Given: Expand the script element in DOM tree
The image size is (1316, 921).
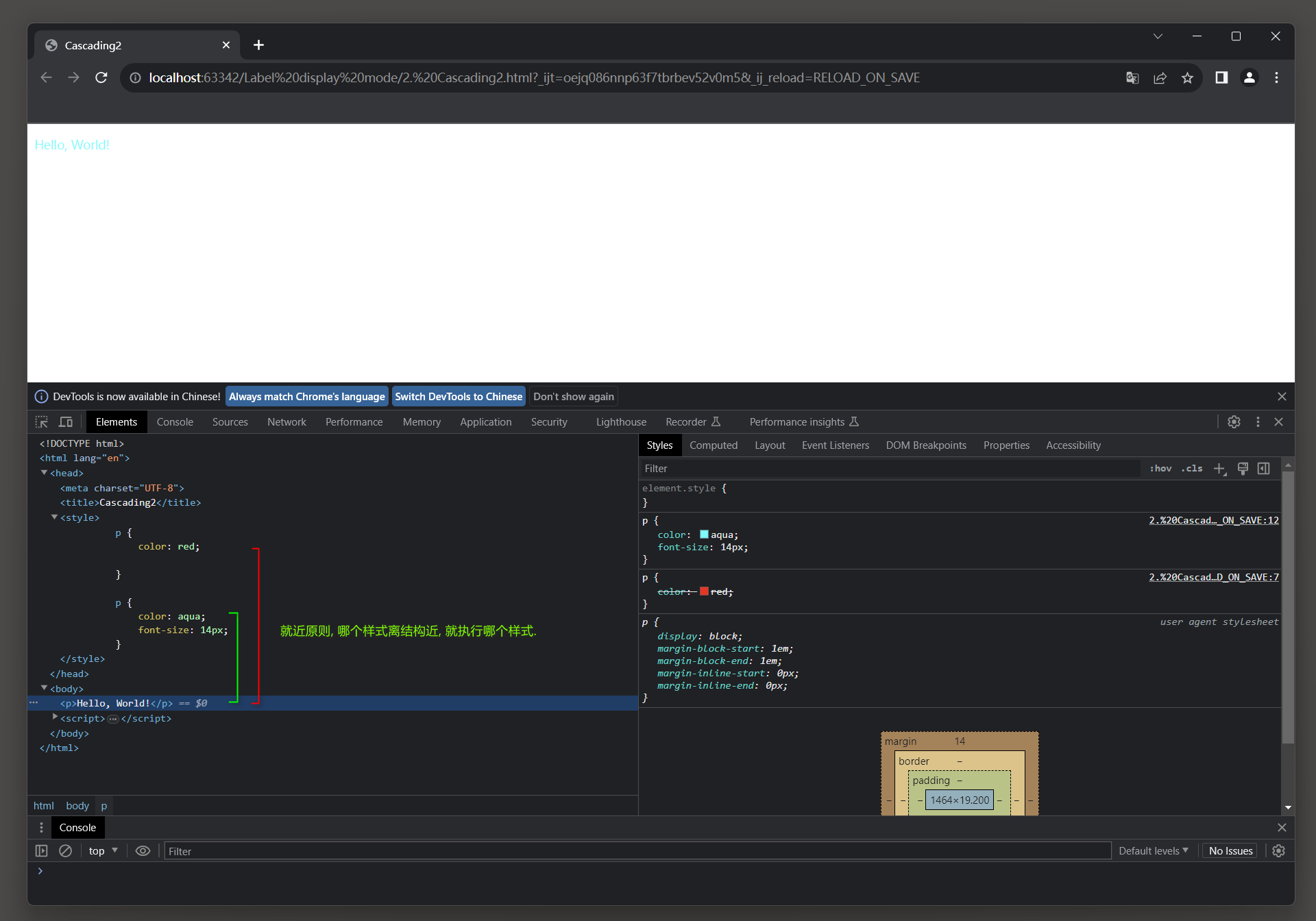Looking at the screenshot, I should point(54,717).
